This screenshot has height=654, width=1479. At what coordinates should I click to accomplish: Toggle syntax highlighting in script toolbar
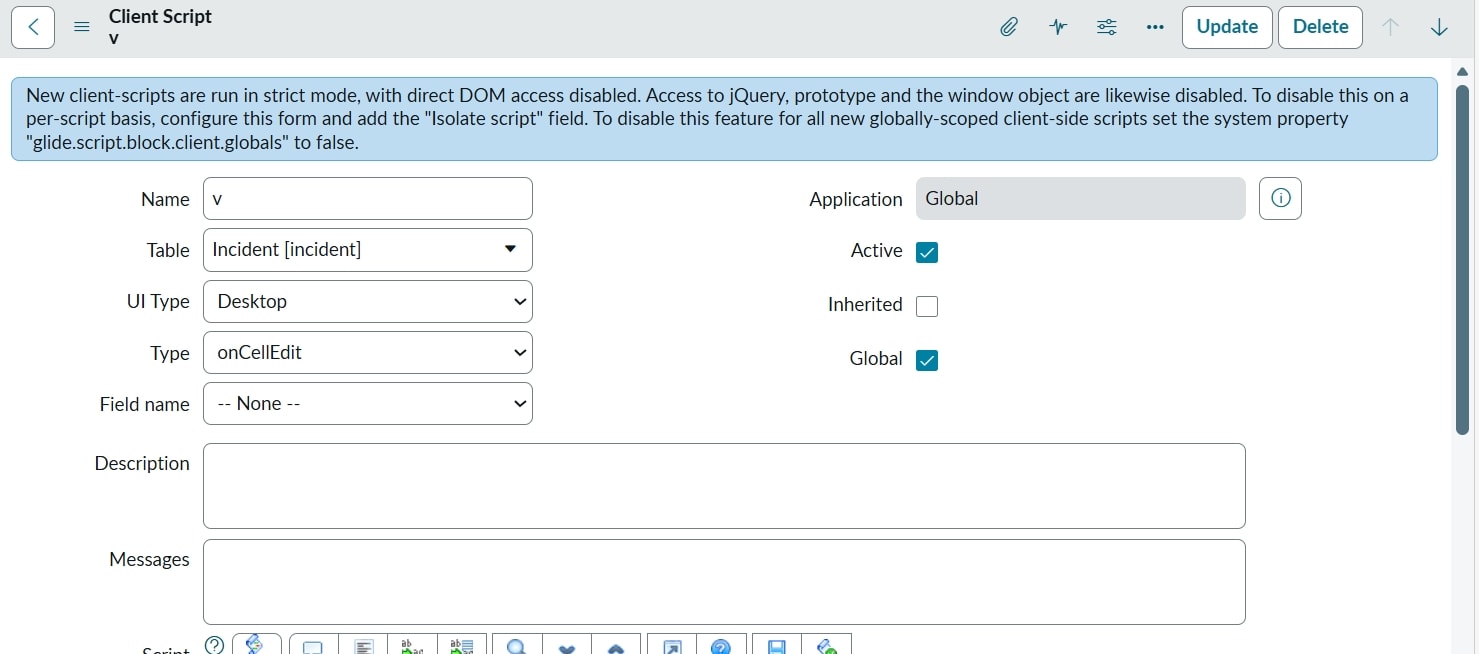pyautogui.click(x=257, y=644)
